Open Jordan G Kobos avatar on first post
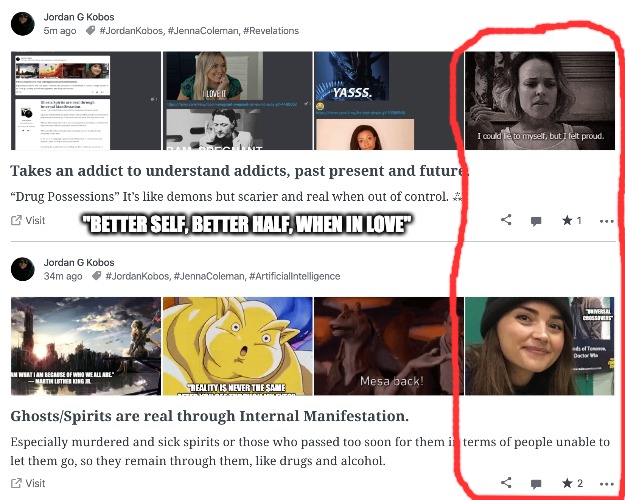 23,24
